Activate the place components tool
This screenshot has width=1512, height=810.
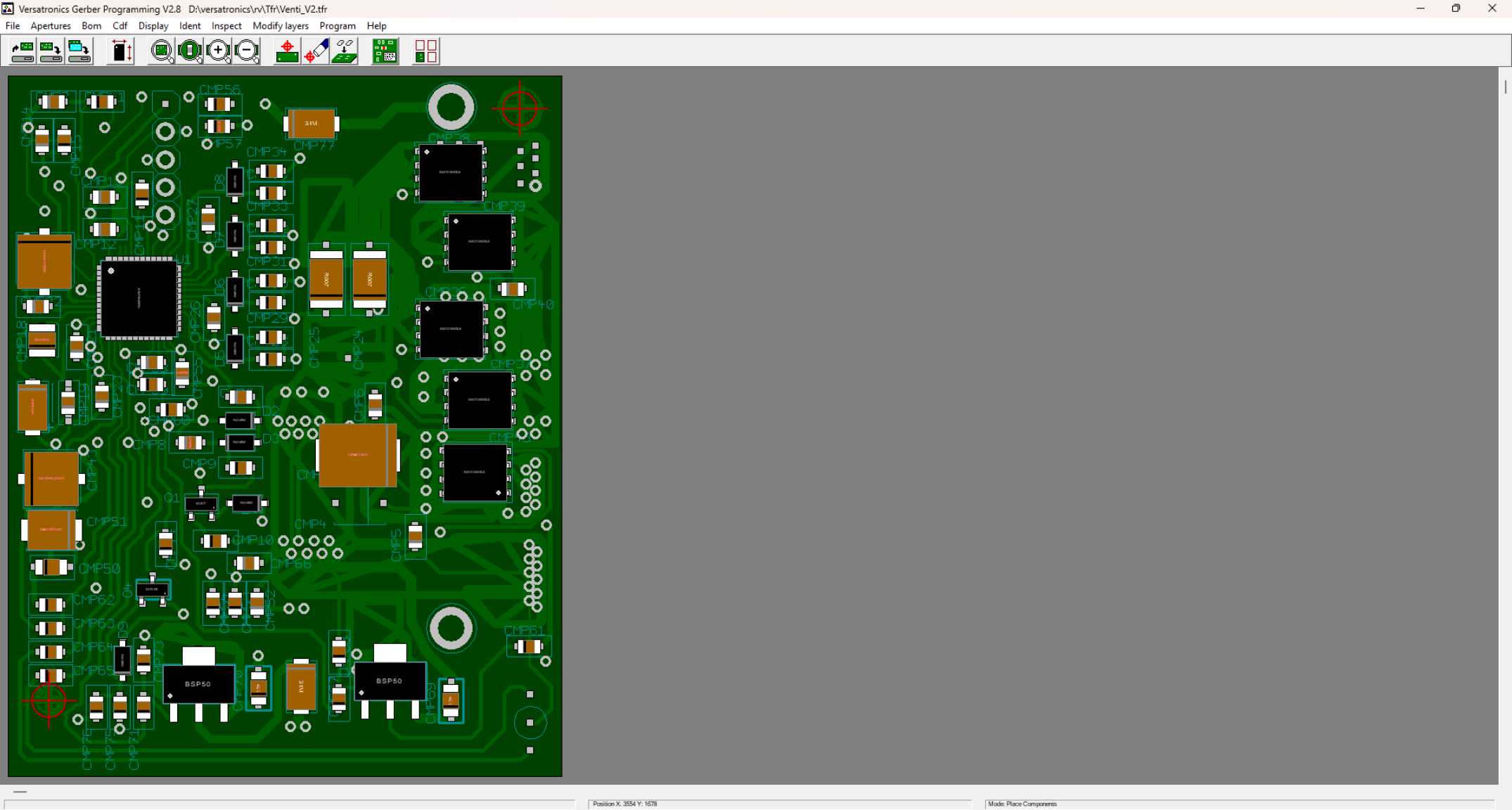345,51
